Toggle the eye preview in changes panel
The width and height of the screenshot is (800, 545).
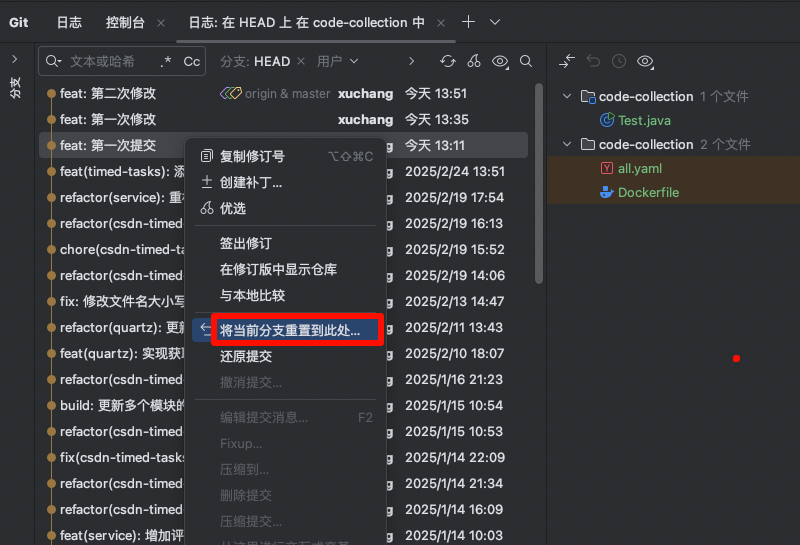pyautogui.click(x=645, y=61)
